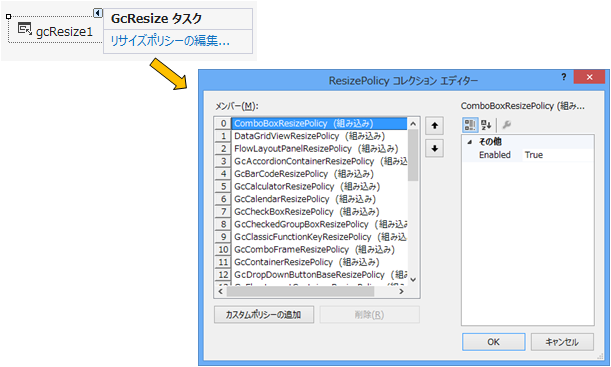This screenshot has width=611, height=367.
Task: Move selected policy down with down arrow
Action: point(434,148)
